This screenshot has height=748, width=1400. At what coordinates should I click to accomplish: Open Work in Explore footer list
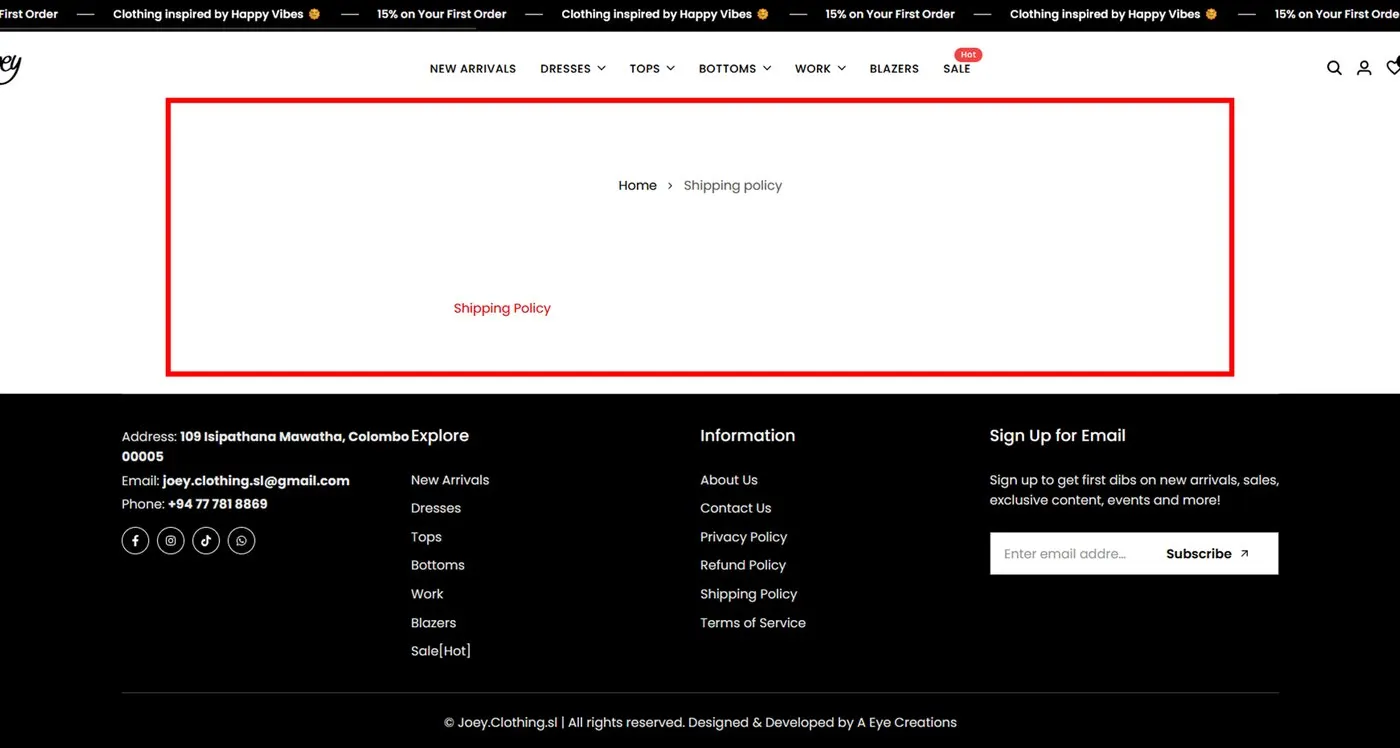point(427,594)
